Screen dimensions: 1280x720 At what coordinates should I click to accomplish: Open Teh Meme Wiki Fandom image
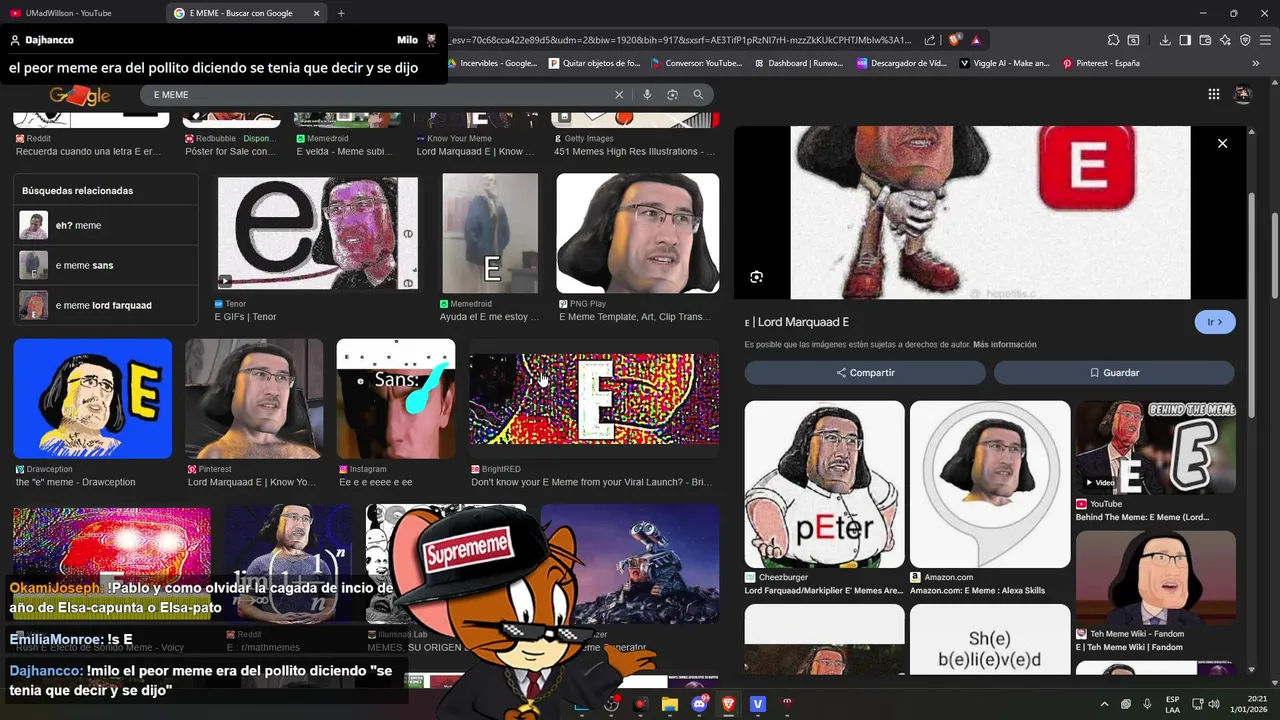pyautogui.click(x=1155, y=578)
